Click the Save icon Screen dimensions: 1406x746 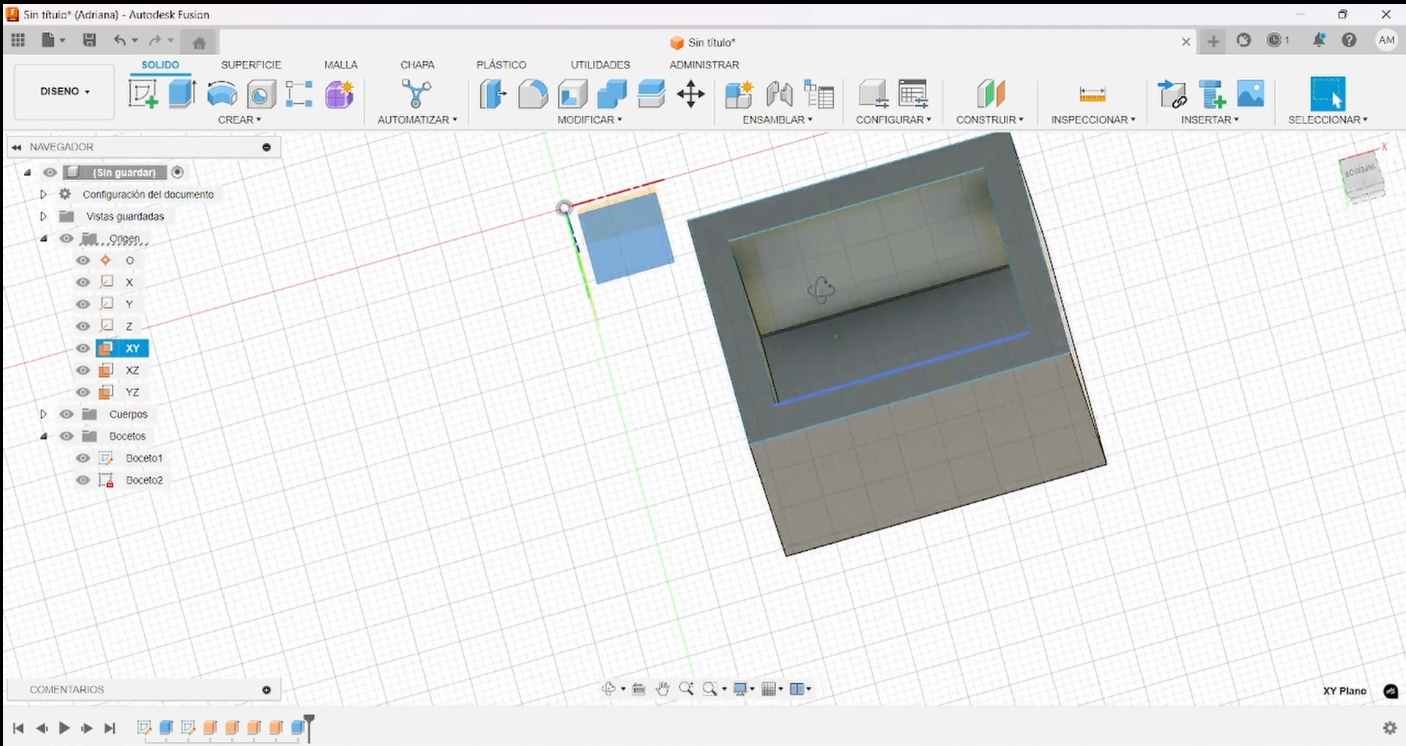89,40
